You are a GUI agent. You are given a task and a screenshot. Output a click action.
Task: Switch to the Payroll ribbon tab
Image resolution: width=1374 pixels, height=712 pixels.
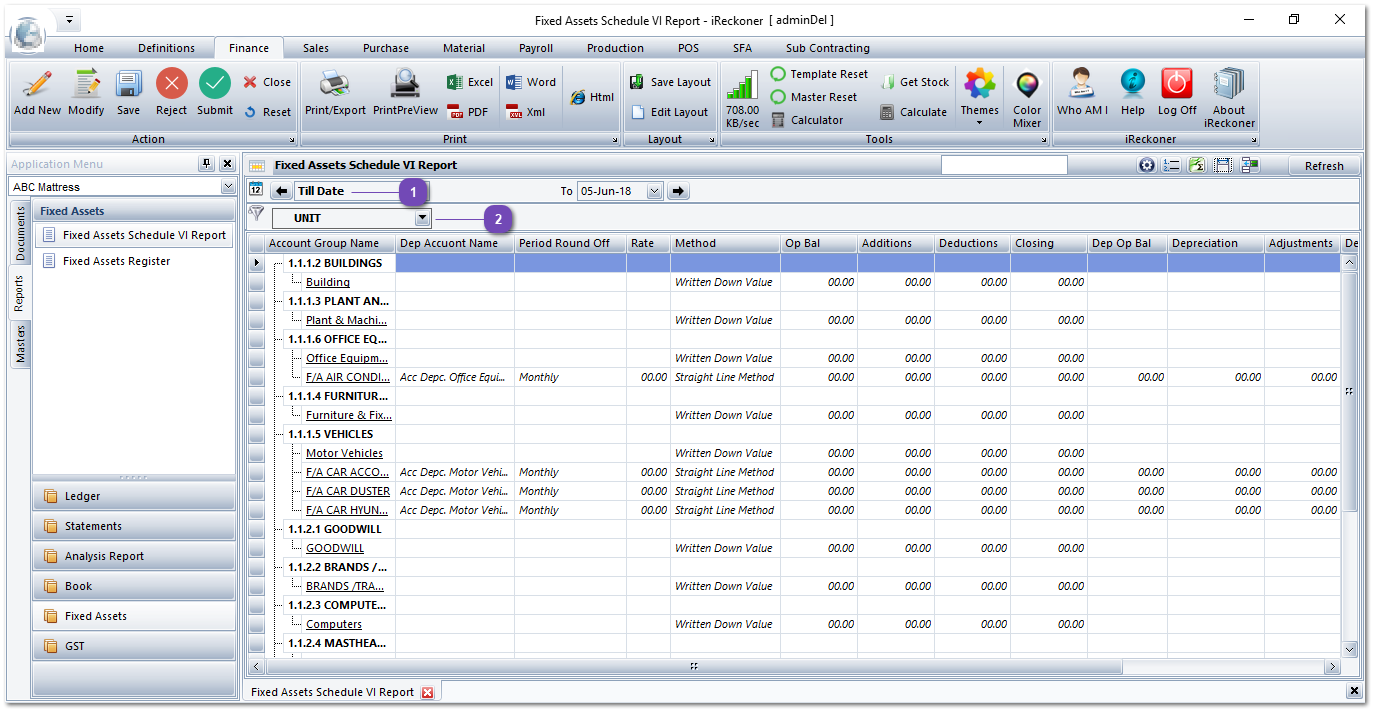tap(535, 47)
